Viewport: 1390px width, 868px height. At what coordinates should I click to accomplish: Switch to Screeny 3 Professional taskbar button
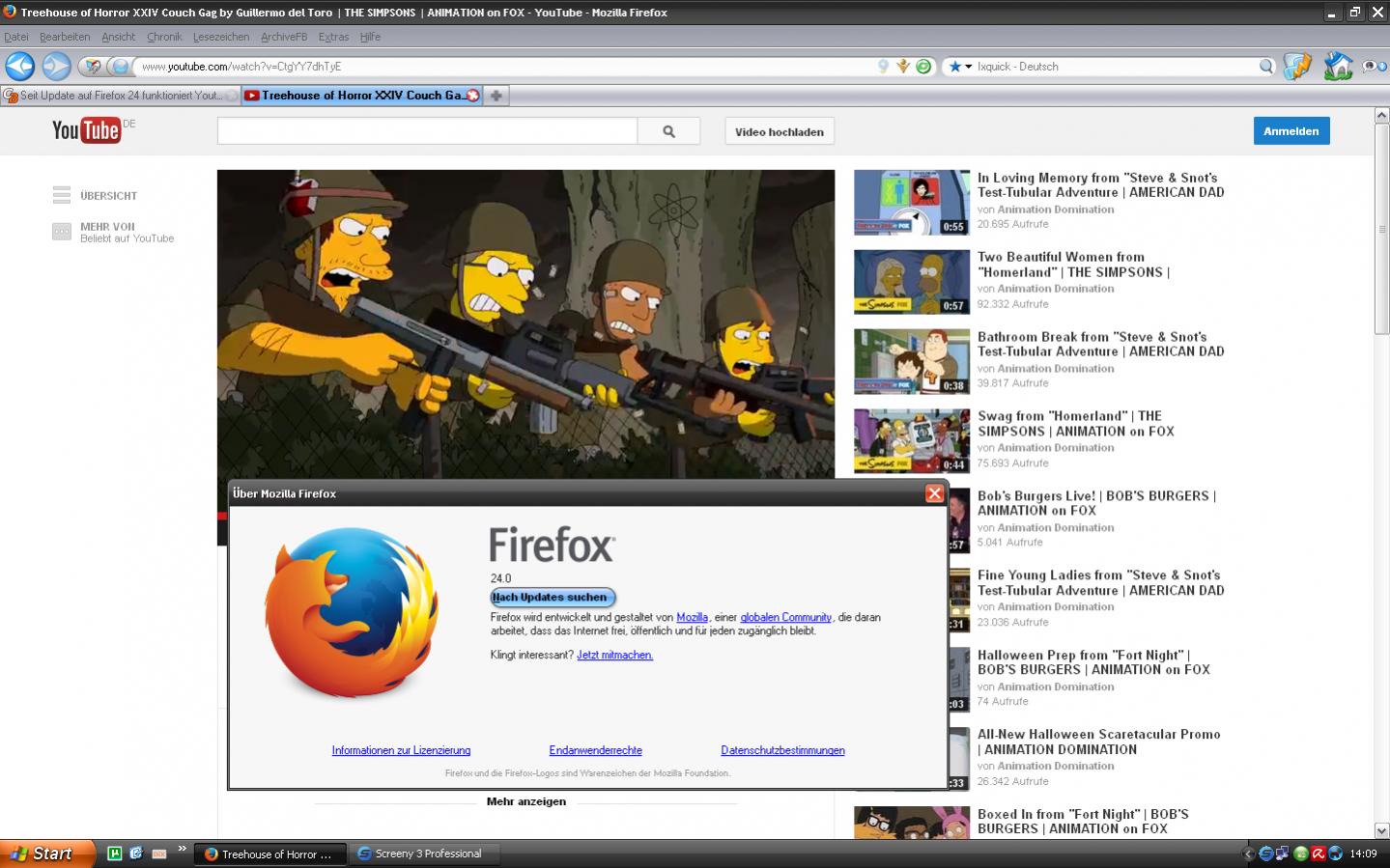[426, 854]
